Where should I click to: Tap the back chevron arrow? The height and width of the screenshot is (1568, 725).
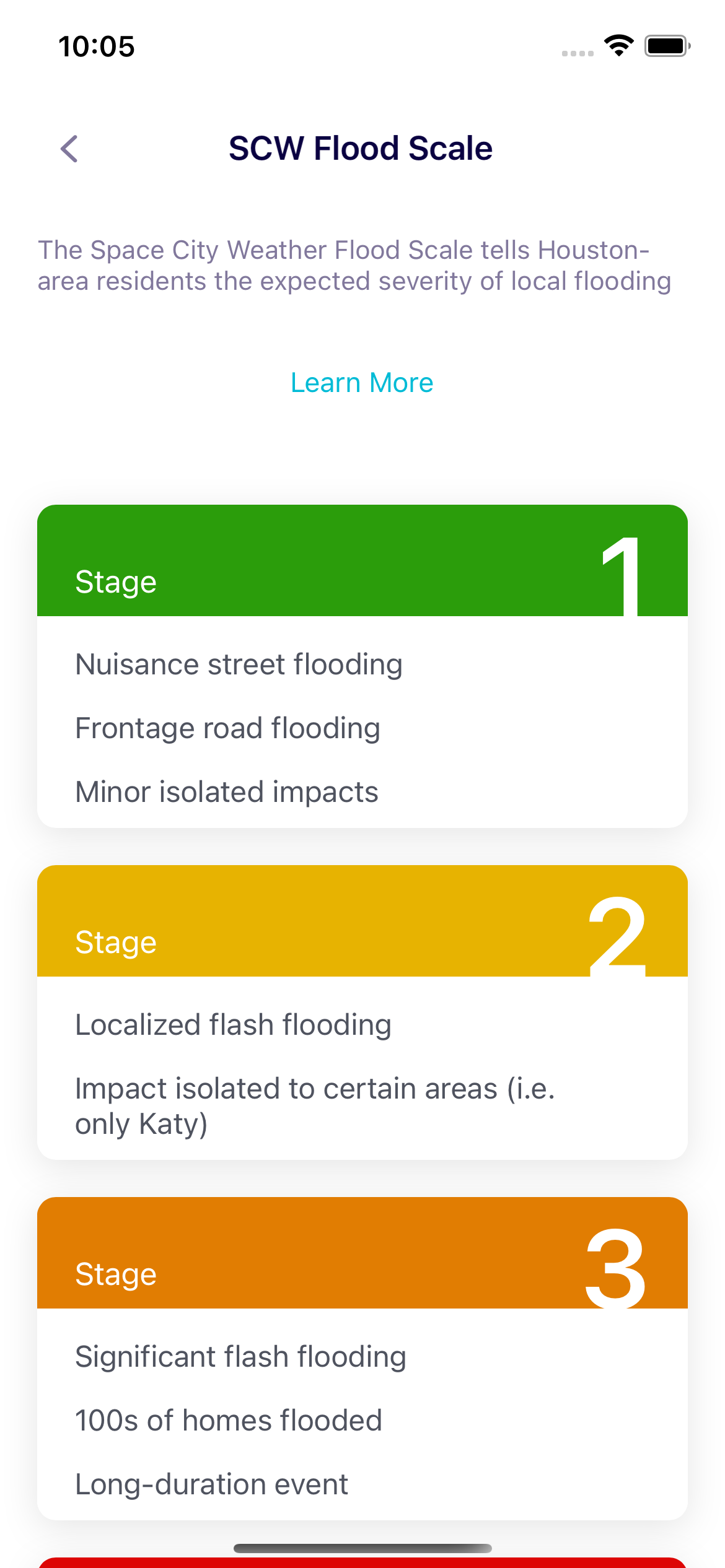[69, 149]
